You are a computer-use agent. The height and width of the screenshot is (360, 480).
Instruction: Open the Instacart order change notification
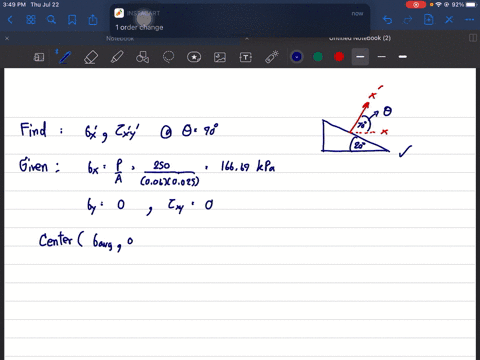[240, 21]
